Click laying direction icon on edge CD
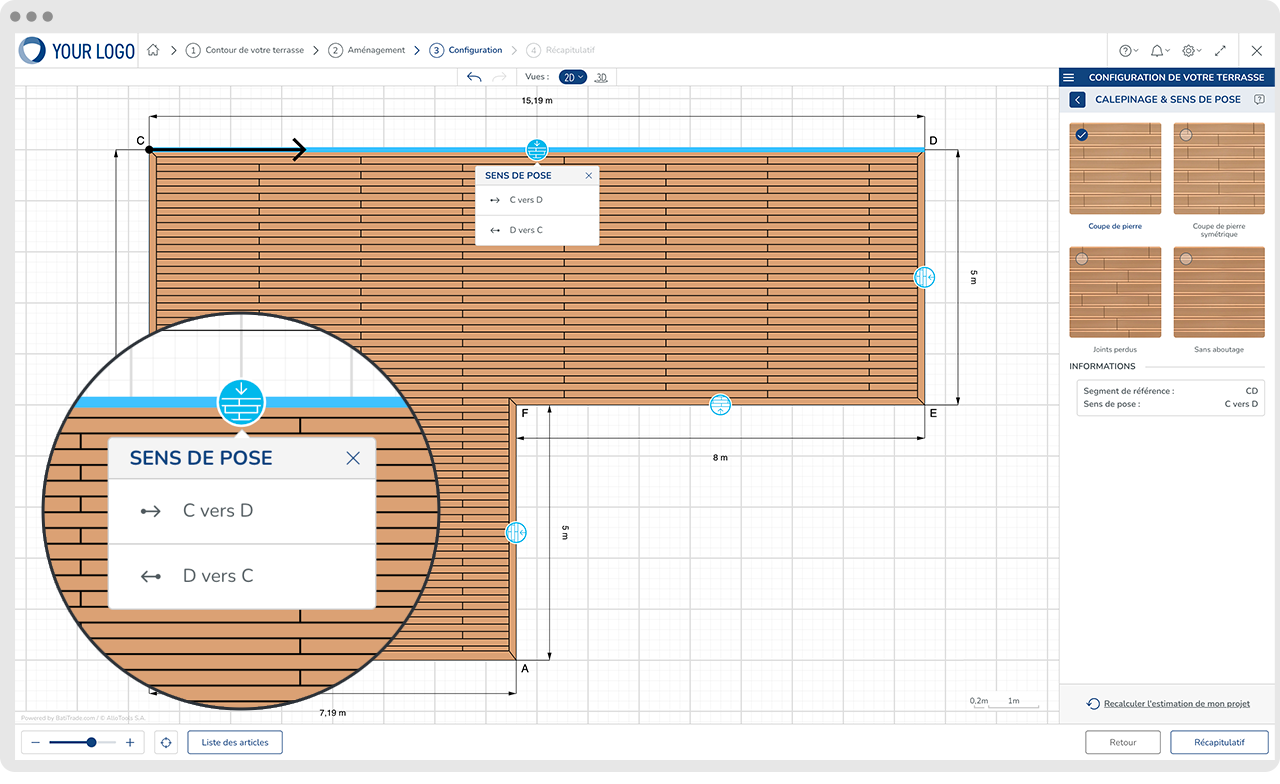 pos(537,150)
